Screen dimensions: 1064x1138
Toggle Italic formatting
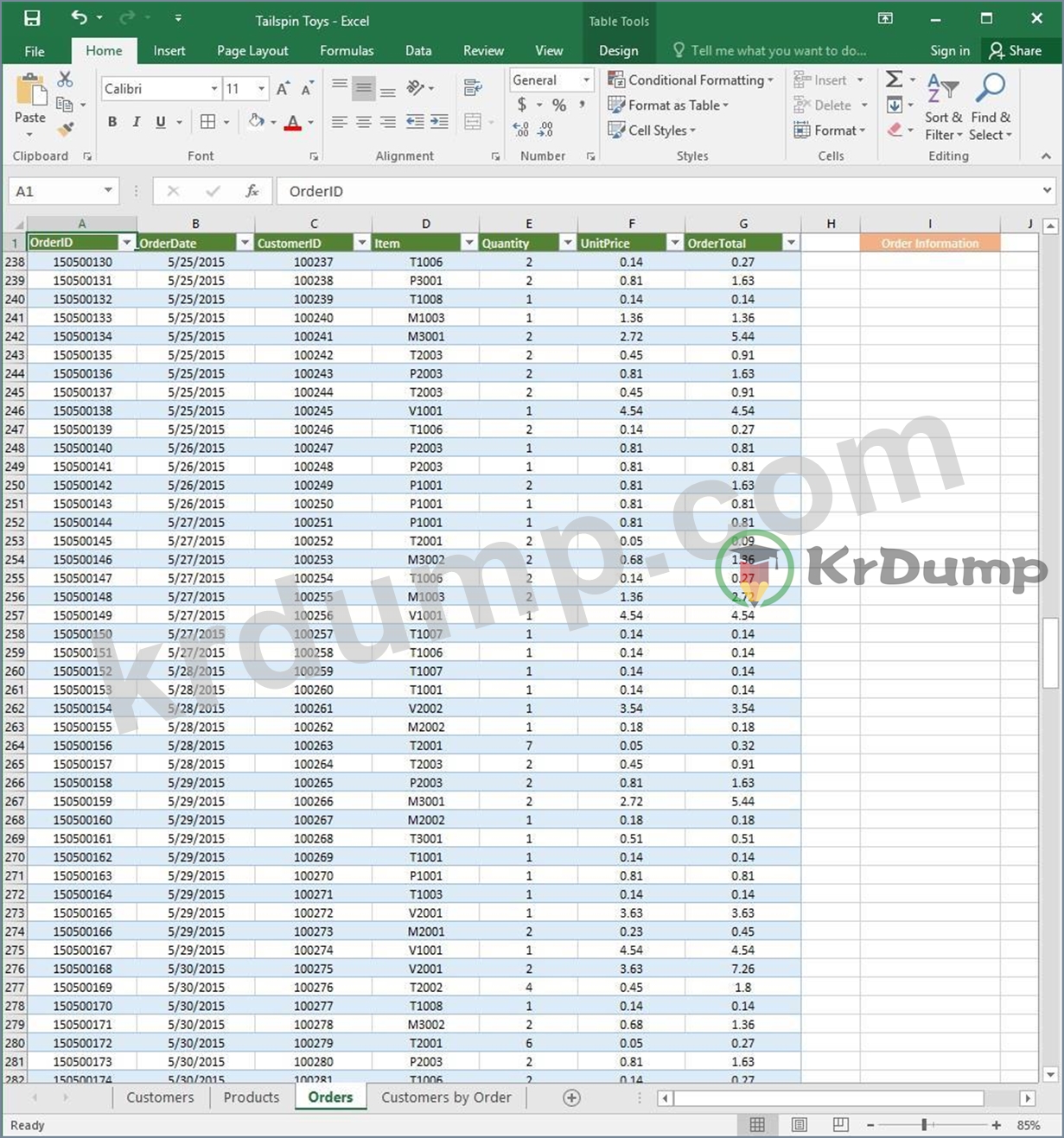tap(136, 122)
